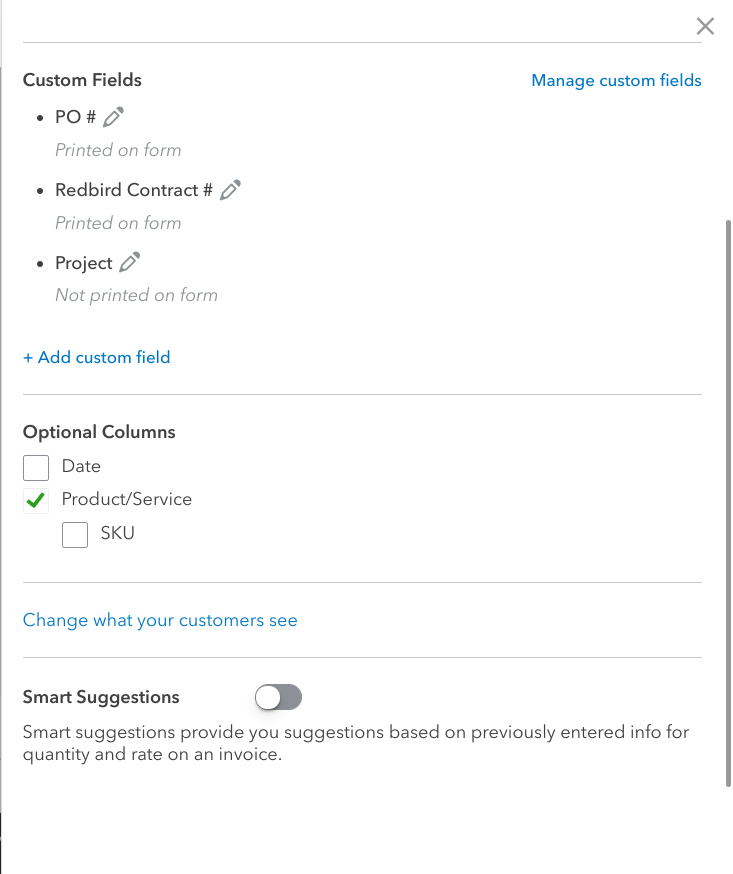The image size is (733, 874).
Task: Turn on Smart Suggestions switch
Action: click(x=278, y=697)
